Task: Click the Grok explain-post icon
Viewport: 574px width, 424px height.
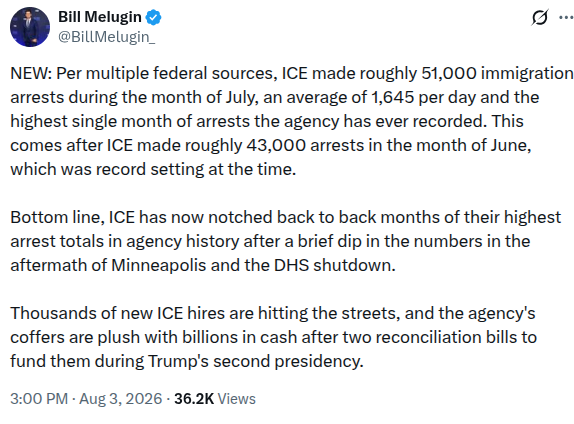Action: click(540, 18)
